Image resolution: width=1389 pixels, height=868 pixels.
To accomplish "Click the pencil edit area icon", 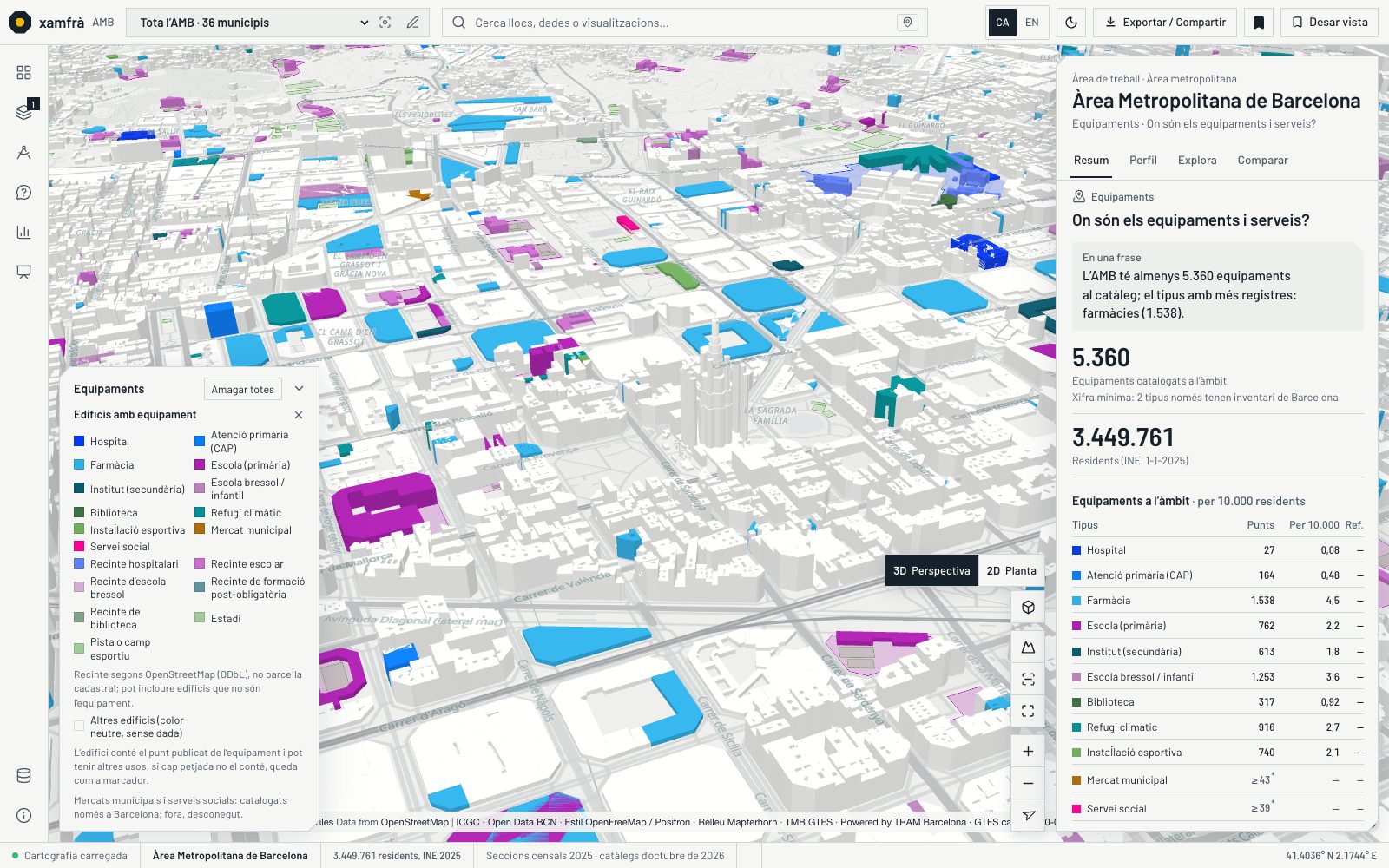I will (x=413, y=23).
